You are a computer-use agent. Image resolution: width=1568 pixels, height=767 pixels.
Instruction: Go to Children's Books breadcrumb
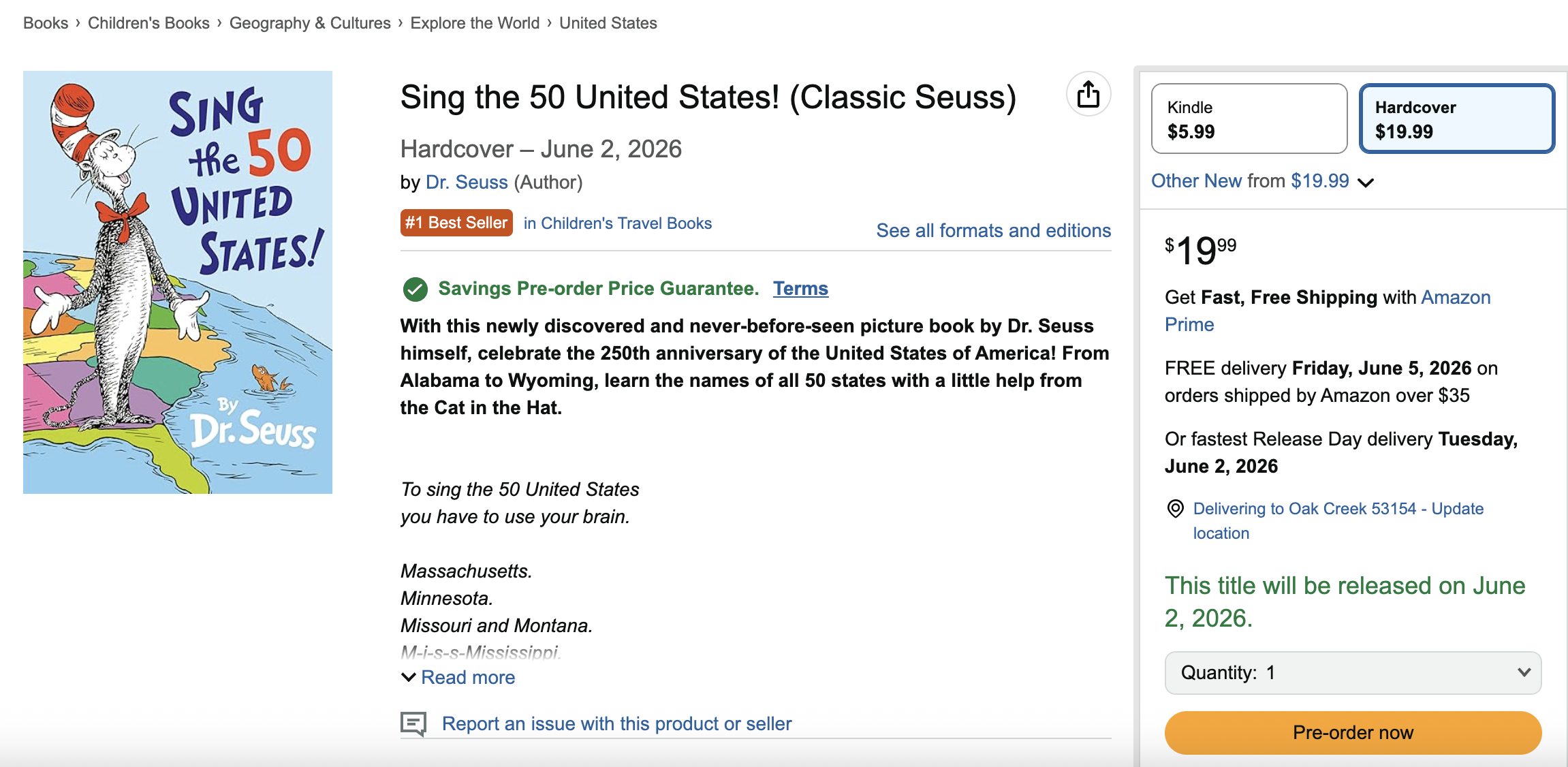click(x=148, y=23)
